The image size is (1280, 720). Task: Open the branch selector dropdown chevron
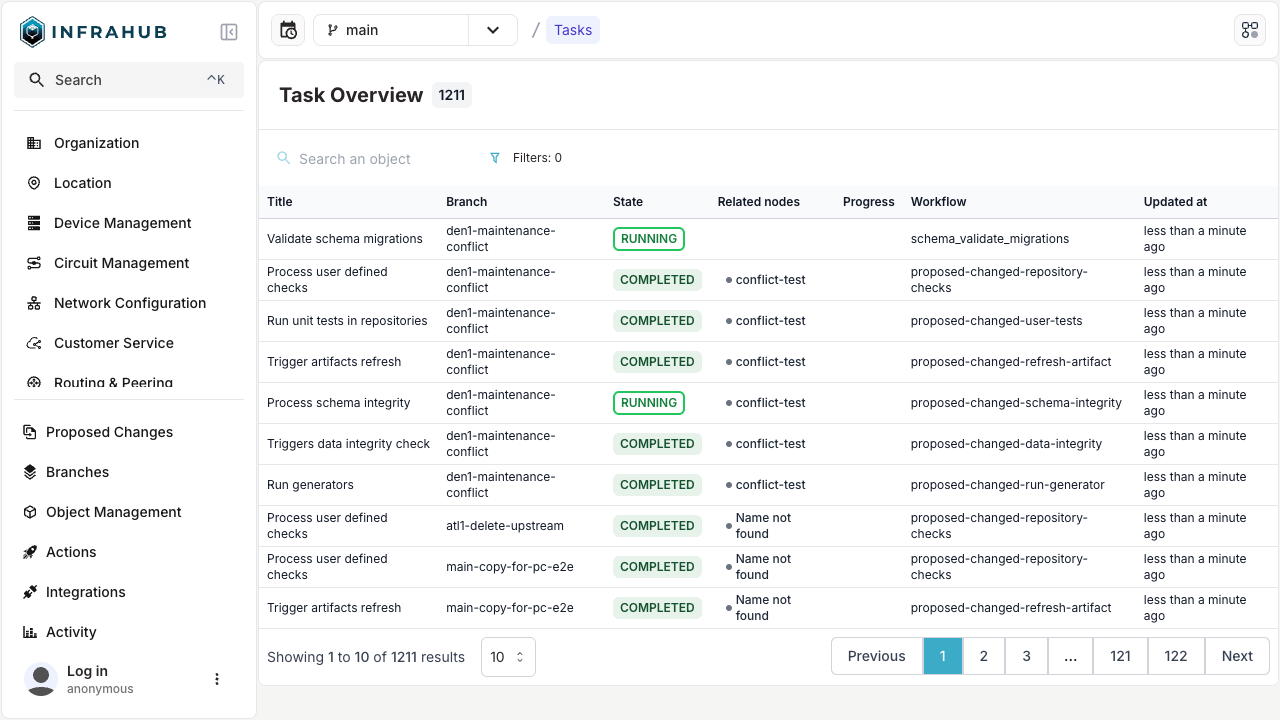click(x=492, y=30)
